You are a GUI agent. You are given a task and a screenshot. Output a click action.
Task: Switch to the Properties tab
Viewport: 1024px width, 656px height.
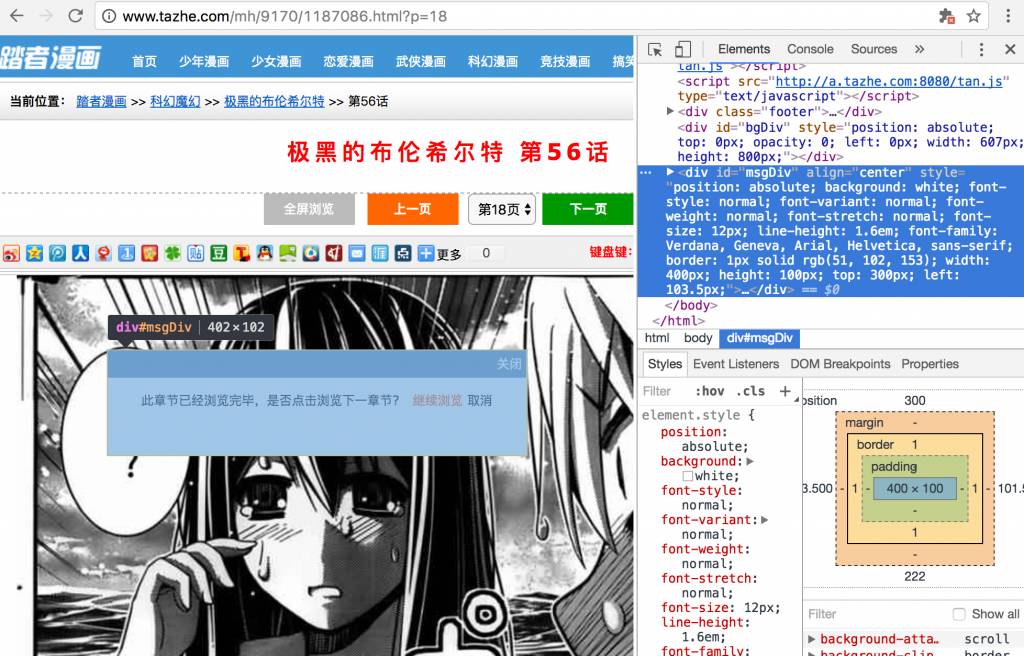click(x=930, y=364)
